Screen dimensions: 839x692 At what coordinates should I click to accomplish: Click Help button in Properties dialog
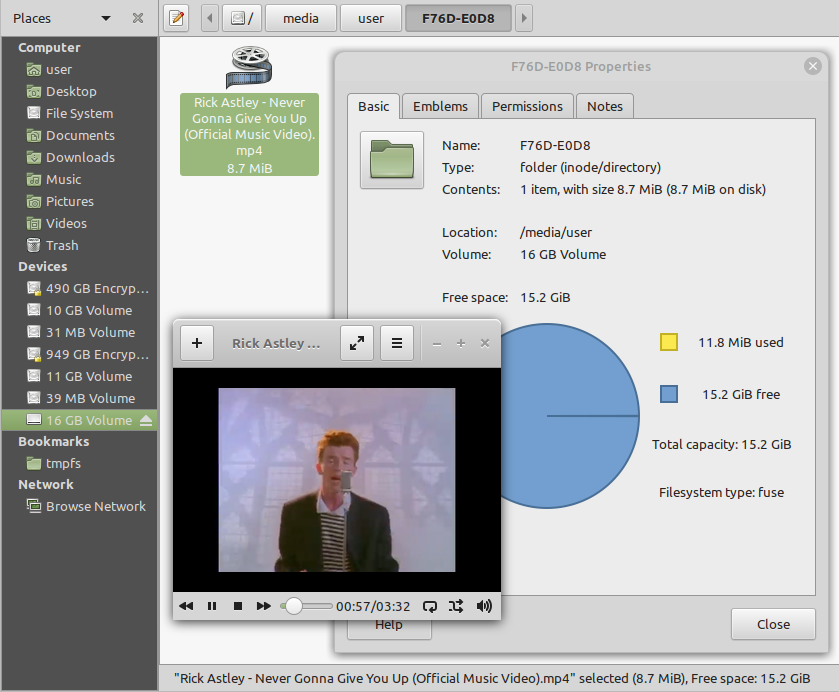pyautogui.click(x=389, y=629)
